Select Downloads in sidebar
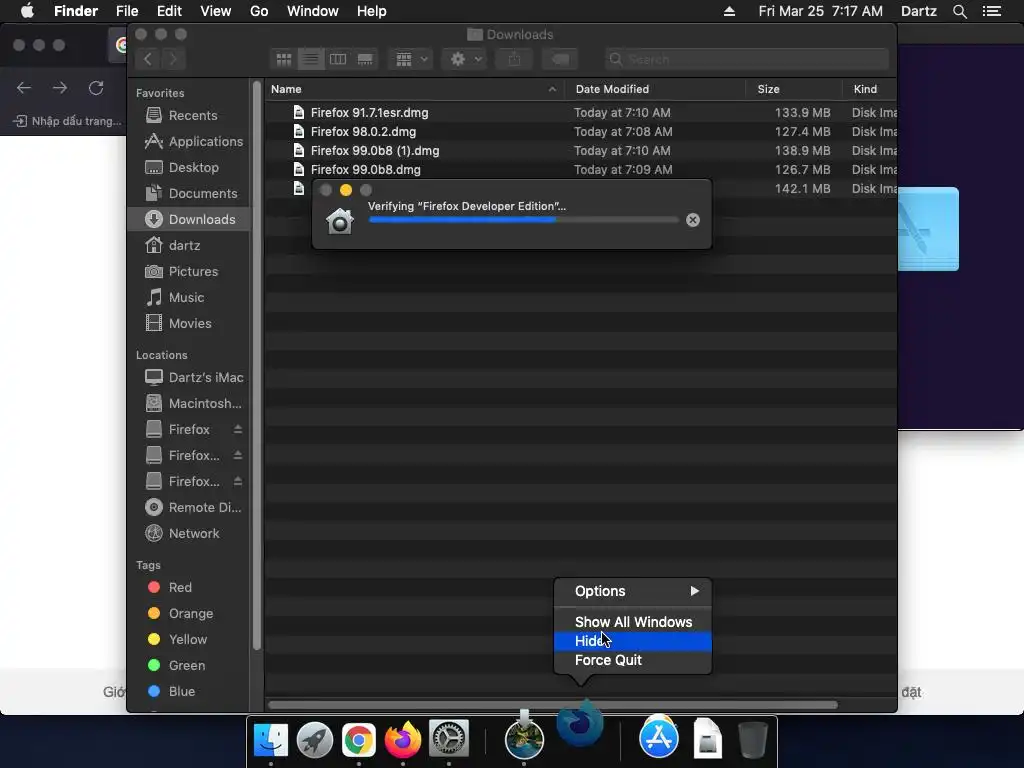Viewport: 1024px width, 768px height. point(188,219)
